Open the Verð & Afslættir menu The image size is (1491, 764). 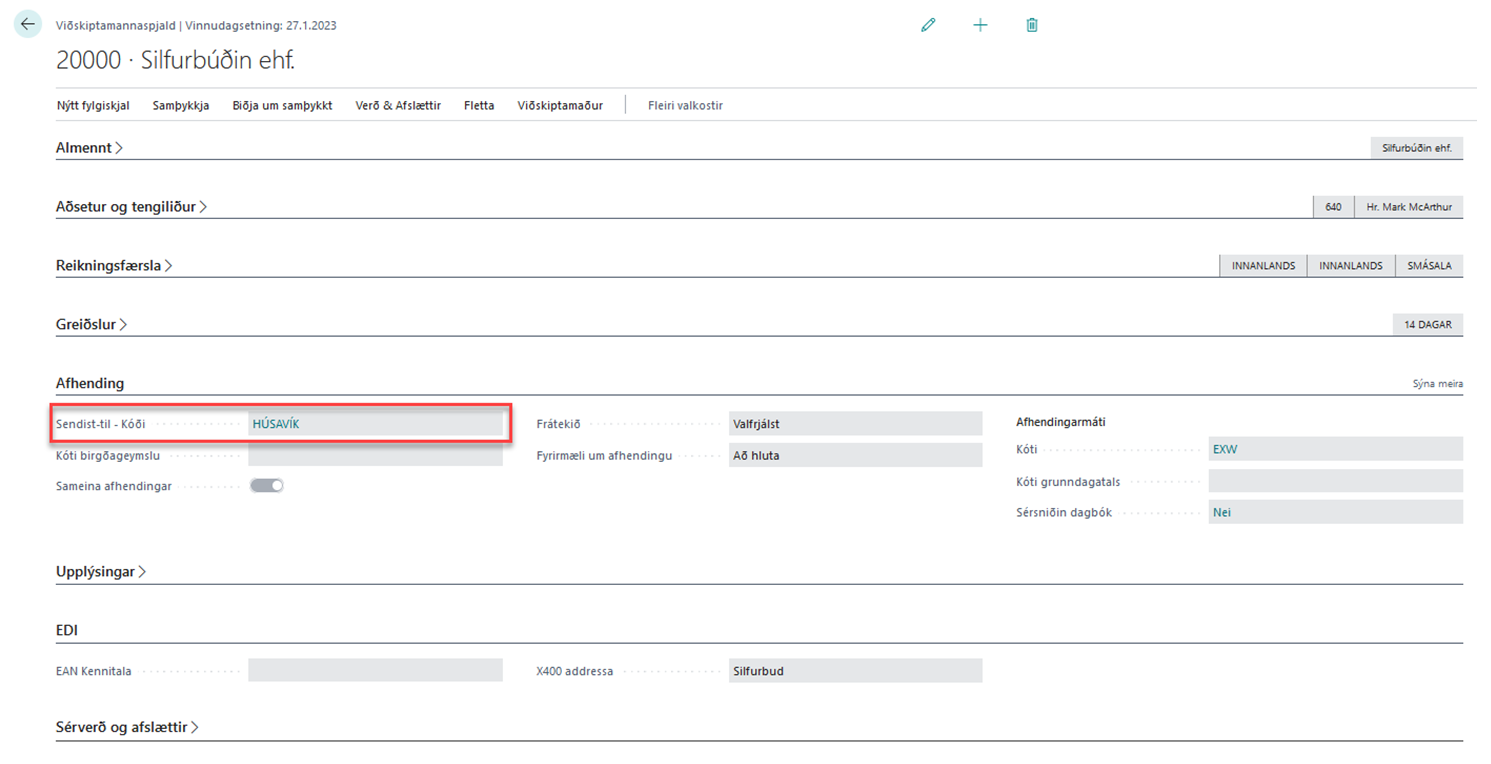pos(398,105)
